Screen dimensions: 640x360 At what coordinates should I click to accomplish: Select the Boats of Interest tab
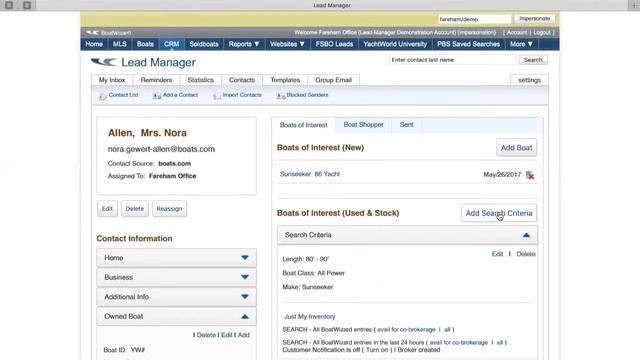[303, 125]
